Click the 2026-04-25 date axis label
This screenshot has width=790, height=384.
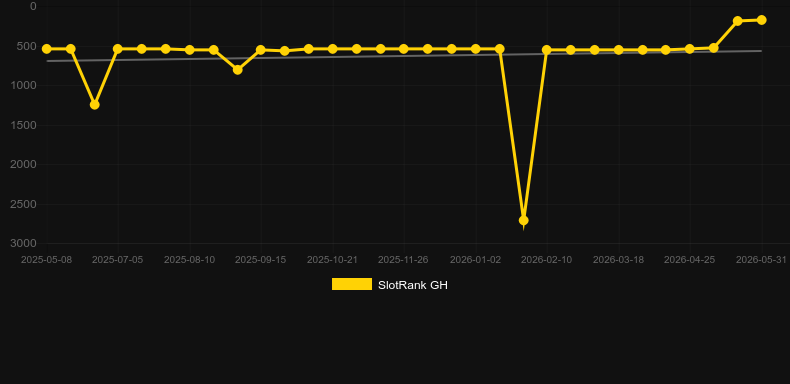click(x=690, y=260)
